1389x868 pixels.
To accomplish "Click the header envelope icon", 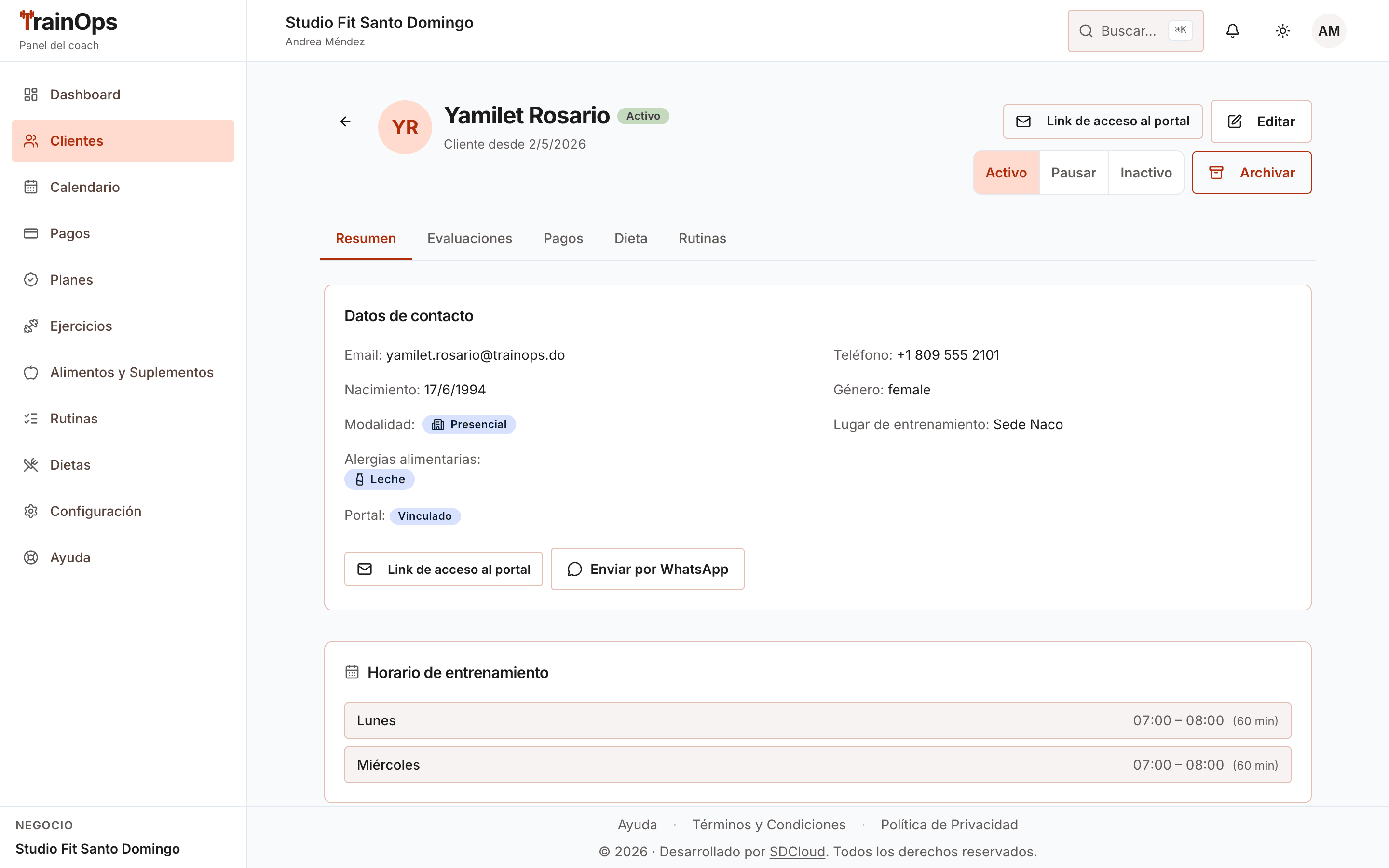I will 1023,122.
